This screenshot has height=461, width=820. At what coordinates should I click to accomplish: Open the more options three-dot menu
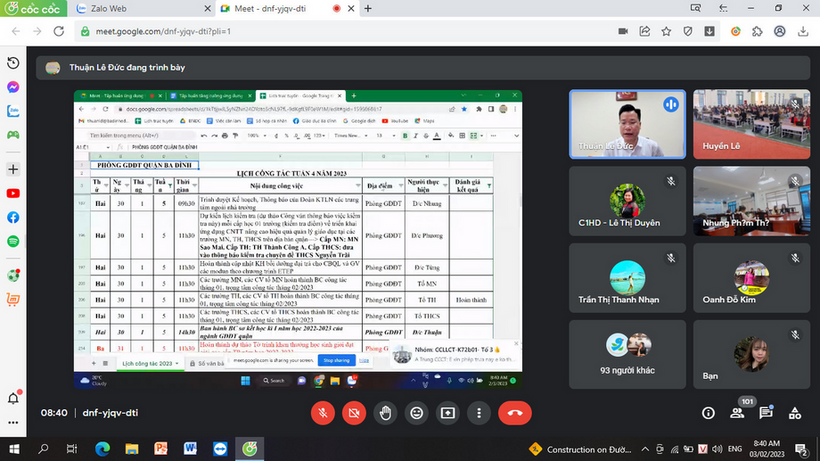(478, 412)
